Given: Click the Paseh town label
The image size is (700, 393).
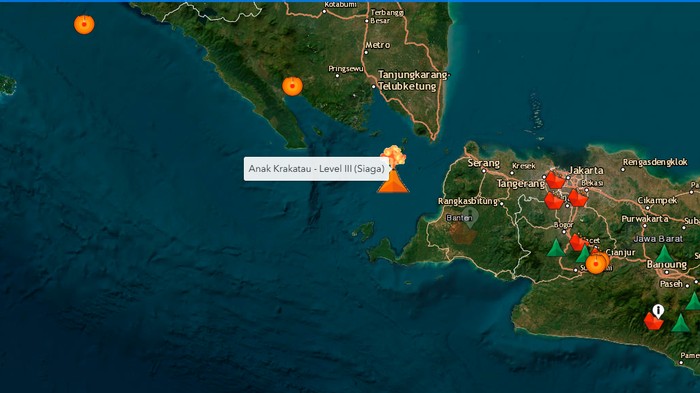Looking at the screenshot, I should (x=671, y=284).
